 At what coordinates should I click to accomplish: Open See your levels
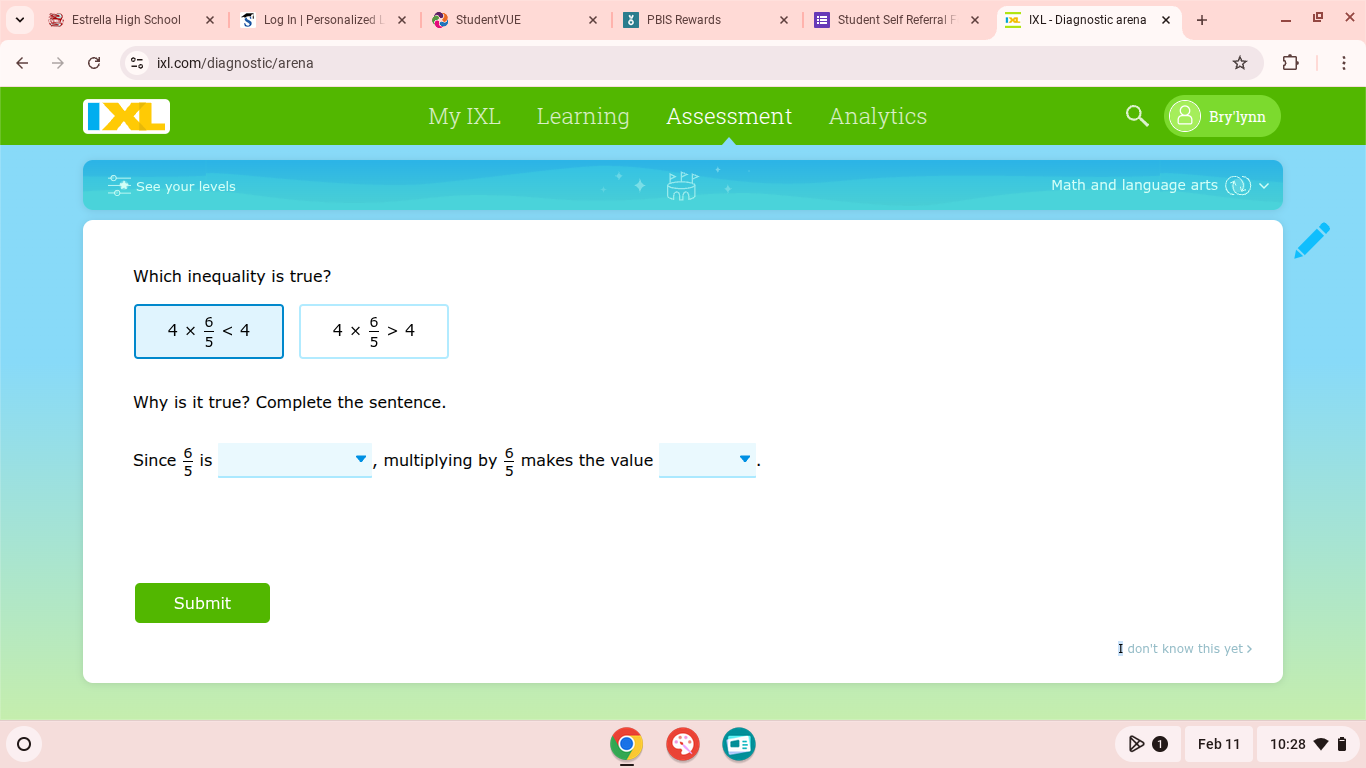pos(172,186)
